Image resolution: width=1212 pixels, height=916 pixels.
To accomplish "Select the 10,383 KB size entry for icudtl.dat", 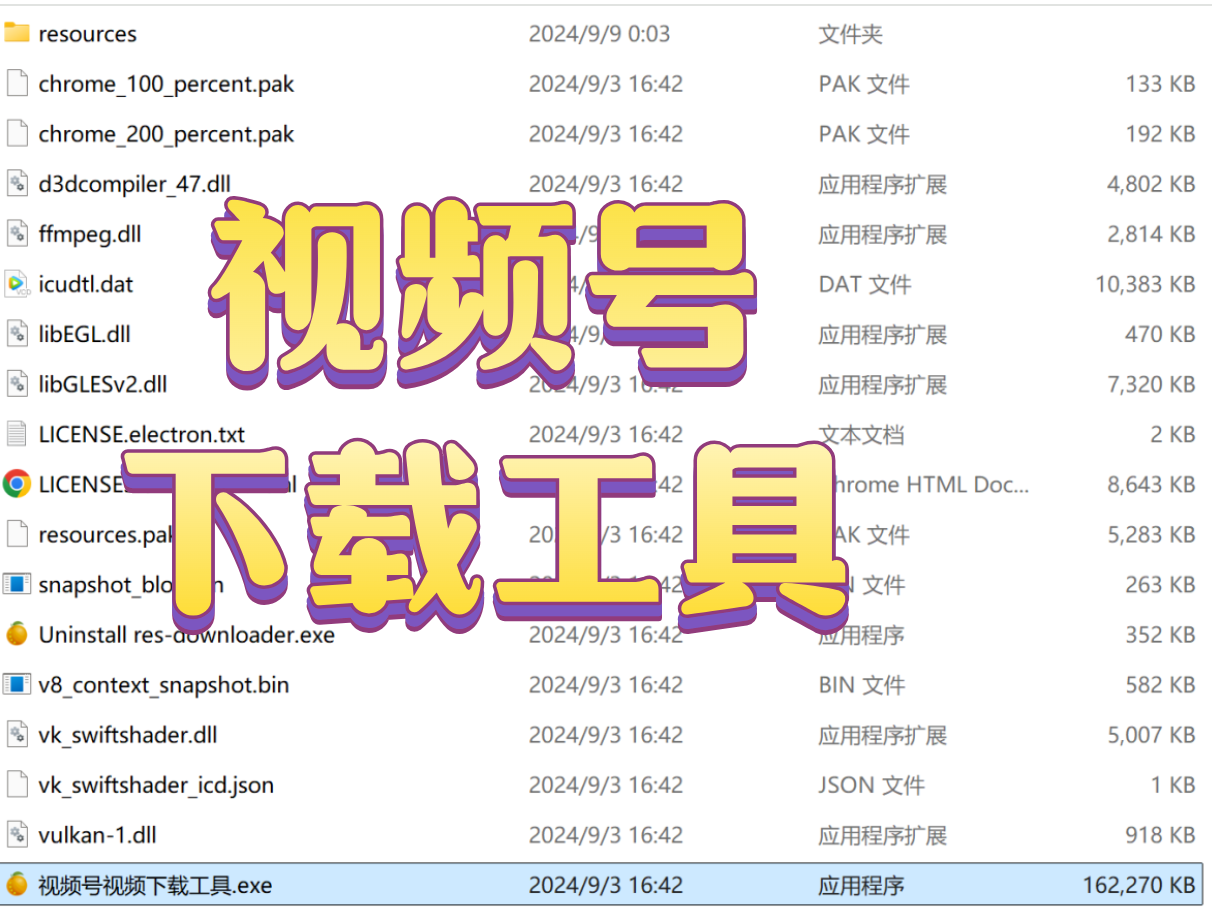I will 1145,284.
